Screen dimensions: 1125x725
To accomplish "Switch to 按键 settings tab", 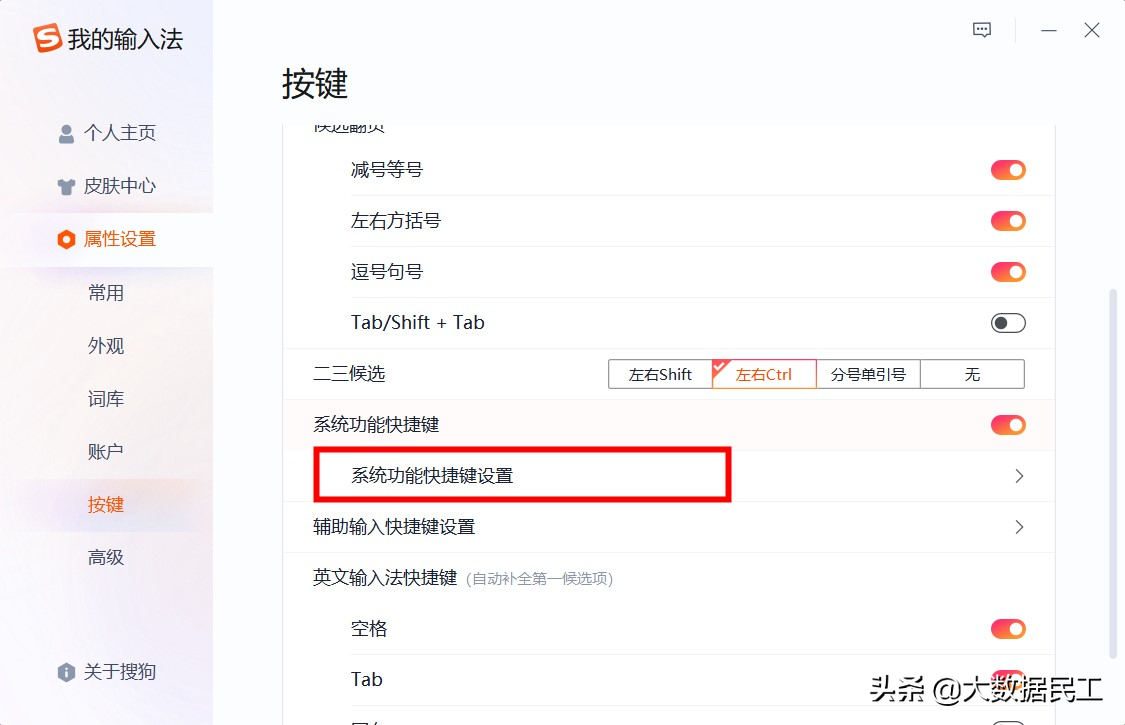I will pyautogui.click(x=106, y=505).
